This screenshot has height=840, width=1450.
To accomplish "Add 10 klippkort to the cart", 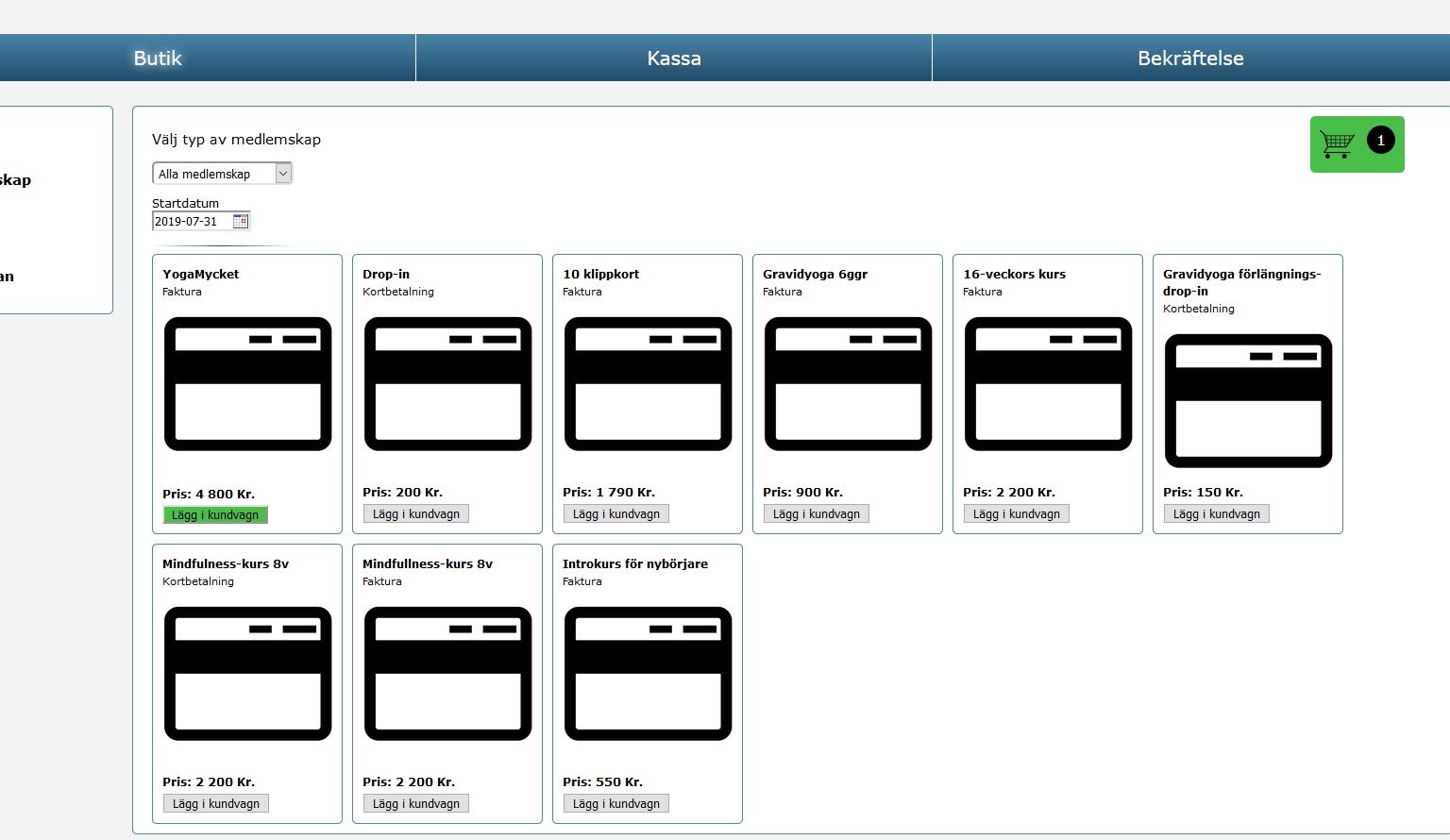I will pos(615,514).
